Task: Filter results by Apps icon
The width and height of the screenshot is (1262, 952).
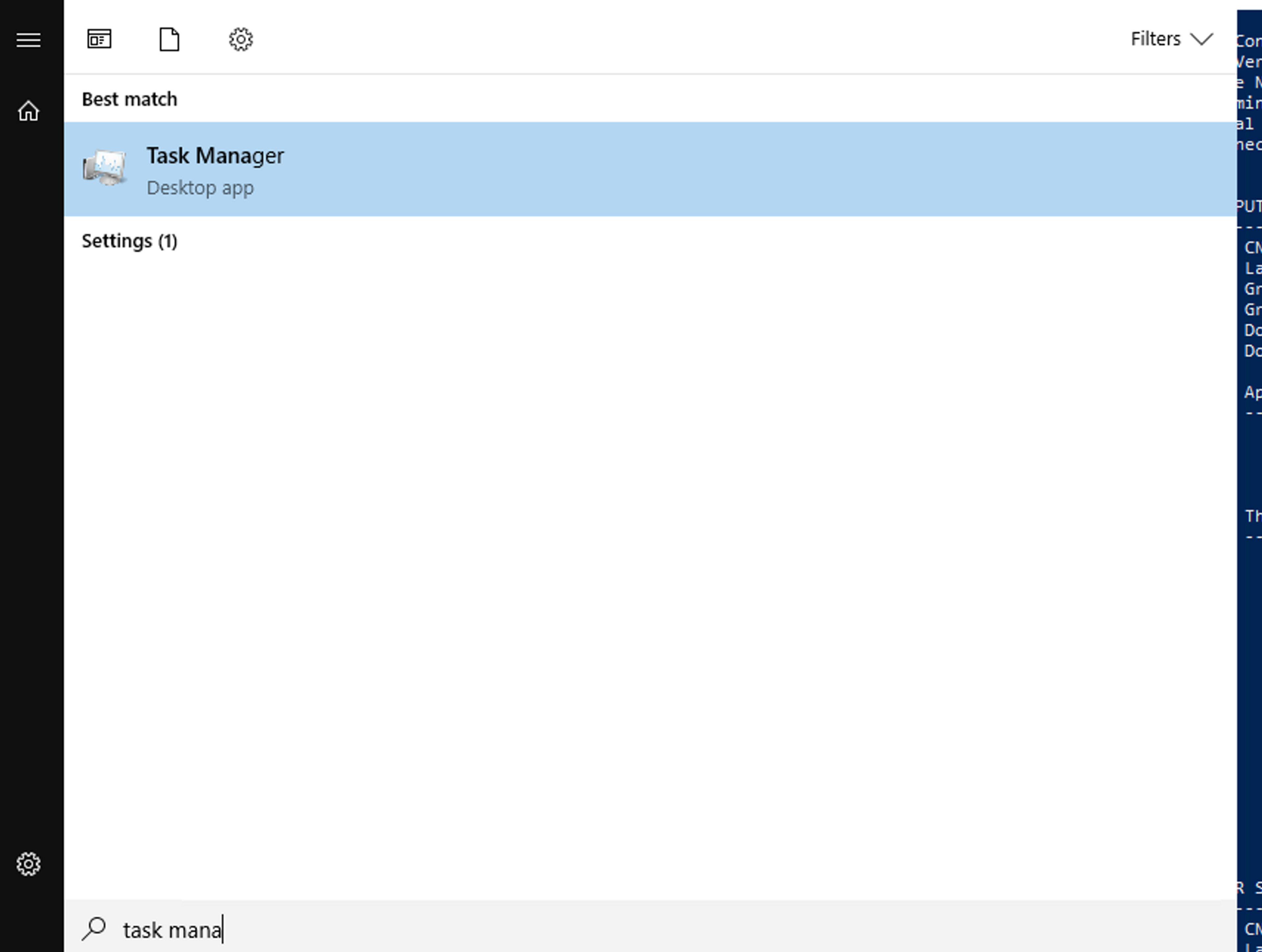Action: tap(99, 39)
